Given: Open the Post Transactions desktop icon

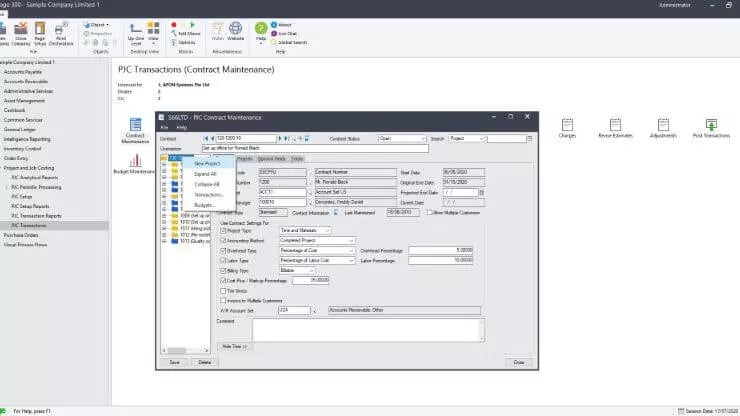Looking at the screenshot, I should point(711,128).
